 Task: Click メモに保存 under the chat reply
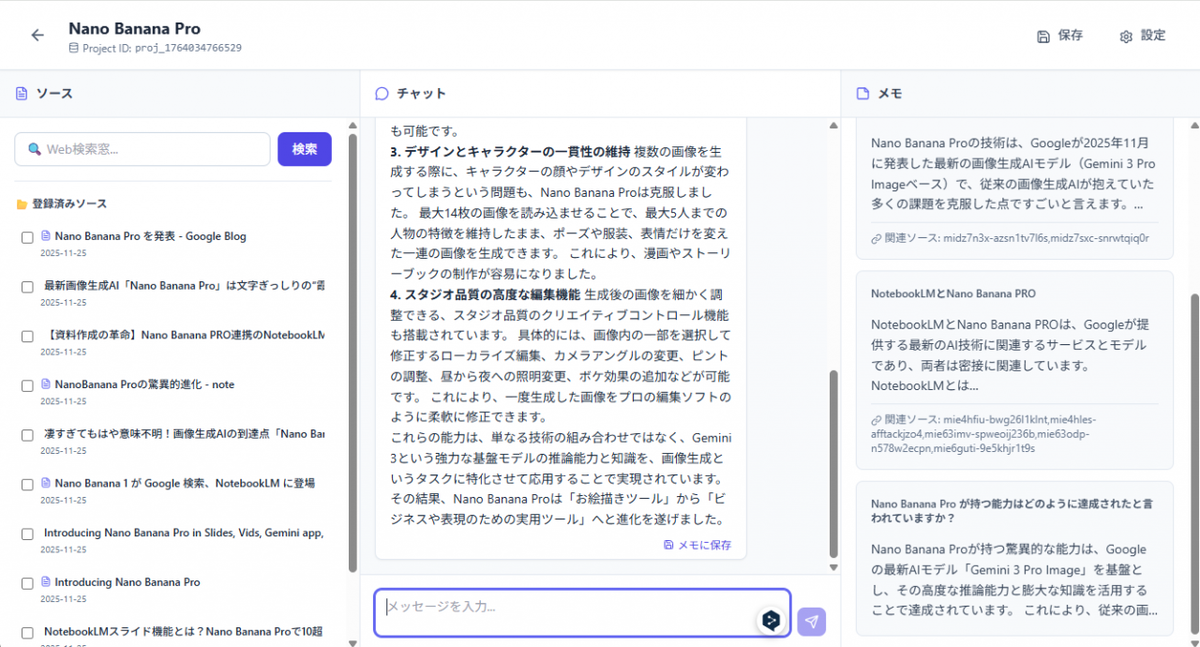click(697, 545)
